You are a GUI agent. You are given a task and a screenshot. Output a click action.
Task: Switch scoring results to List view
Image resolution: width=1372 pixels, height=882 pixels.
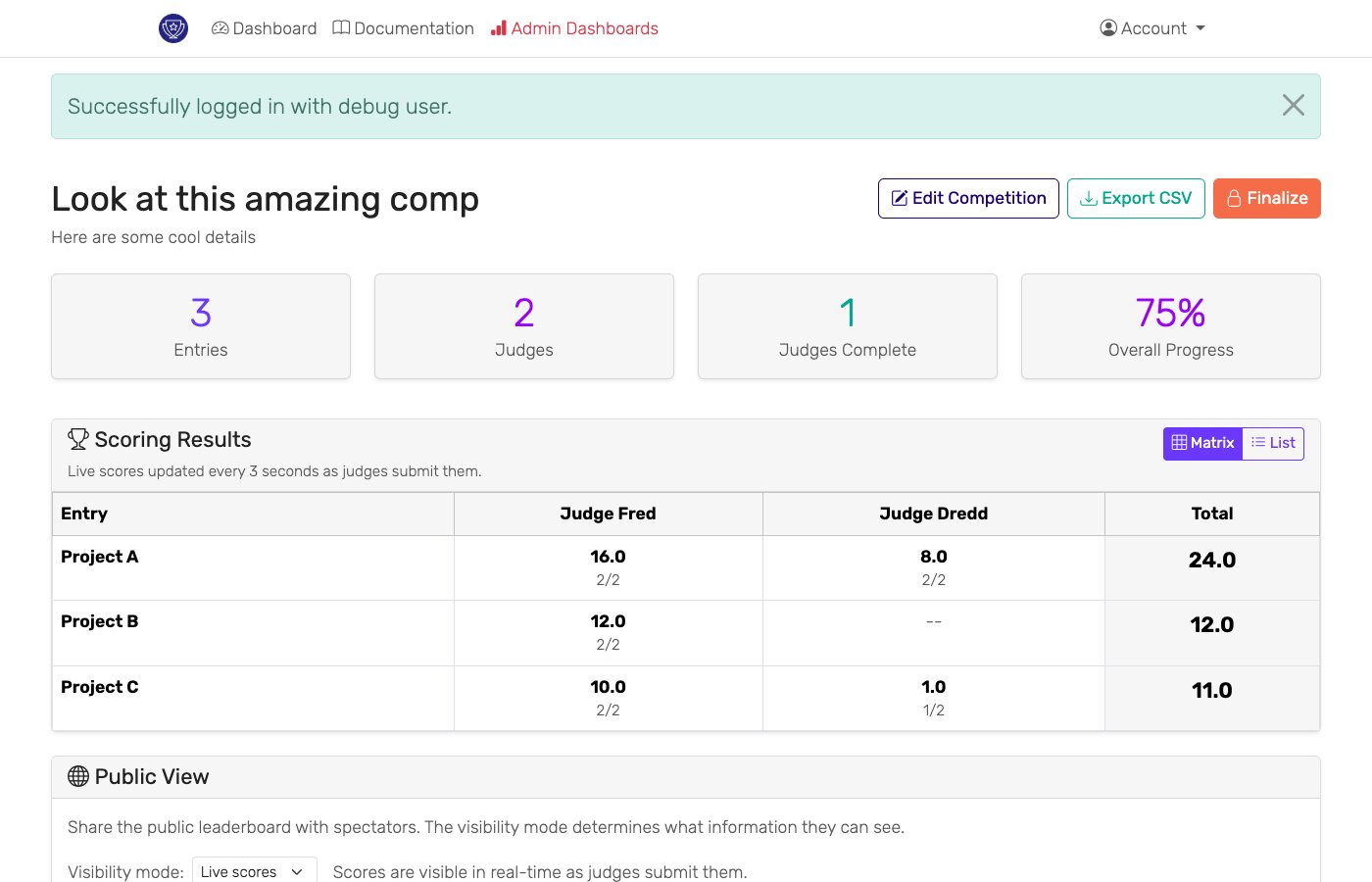(1272, 443)
